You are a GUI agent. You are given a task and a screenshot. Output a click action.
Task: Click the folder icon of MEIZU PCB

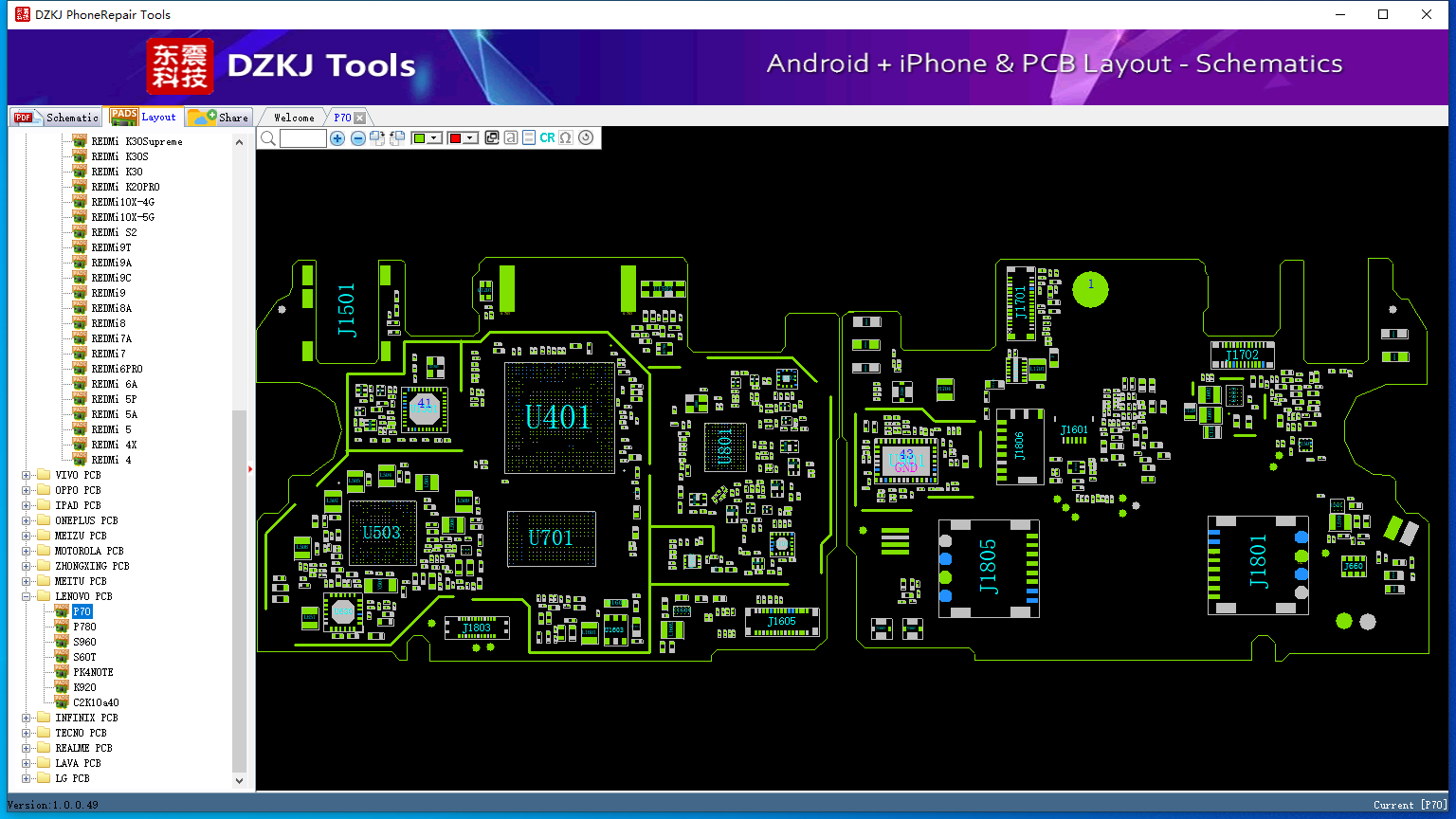click(x=44, y=536)
